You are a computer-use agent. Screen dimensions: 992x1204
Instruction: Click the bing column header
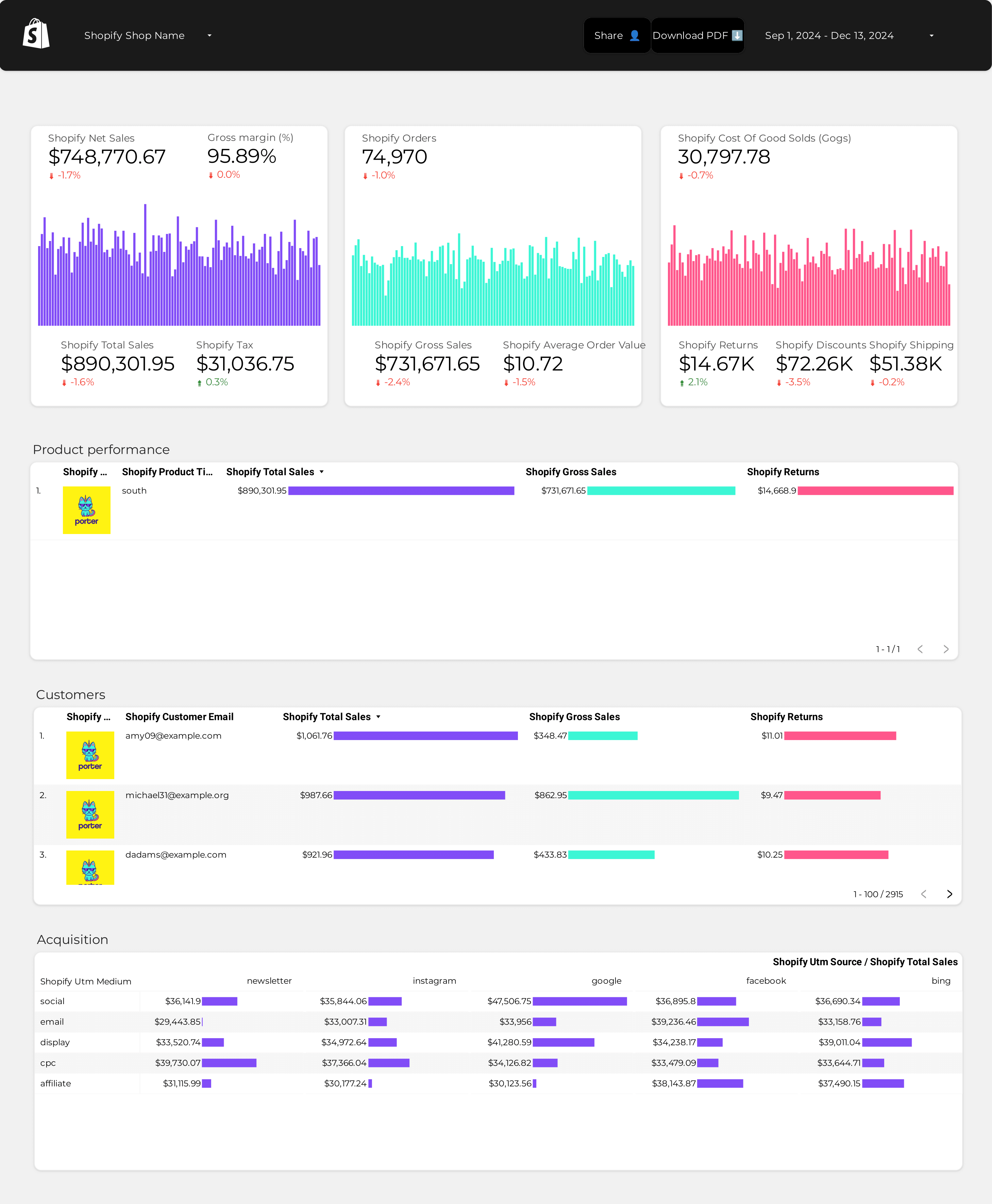pos(941,981)
